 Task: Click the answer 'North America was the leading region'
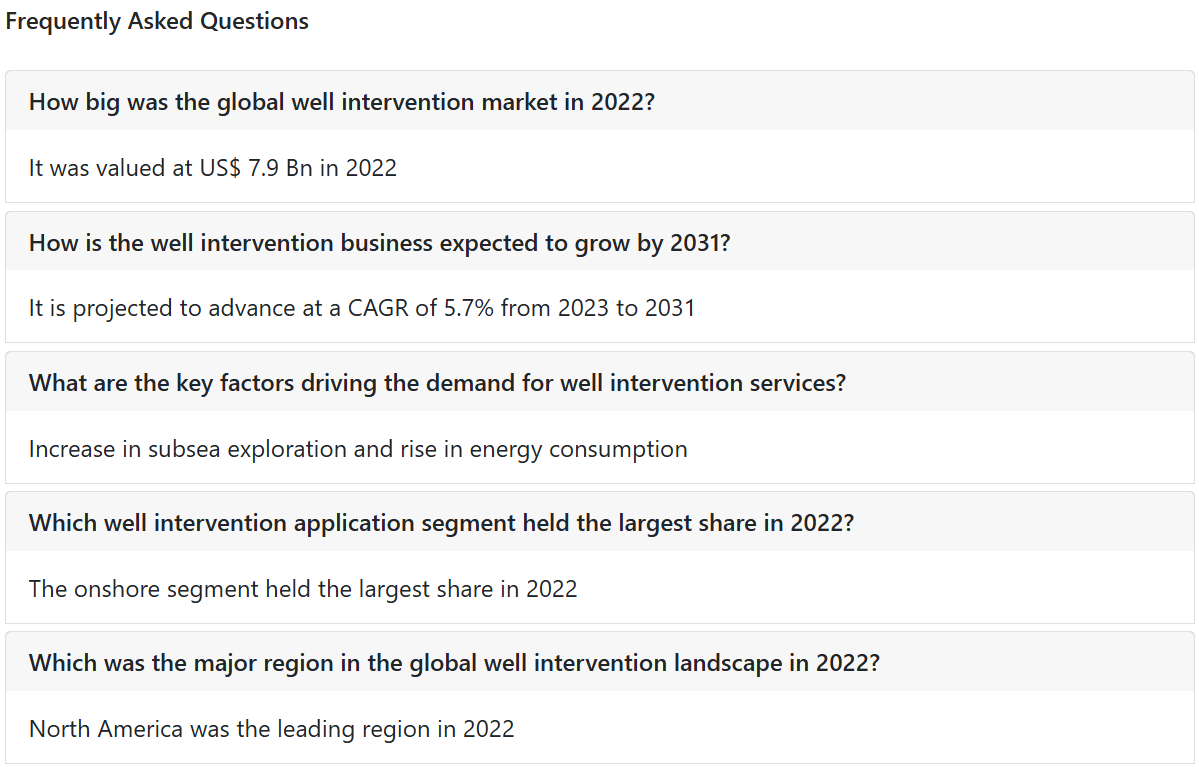pos(271,729)
